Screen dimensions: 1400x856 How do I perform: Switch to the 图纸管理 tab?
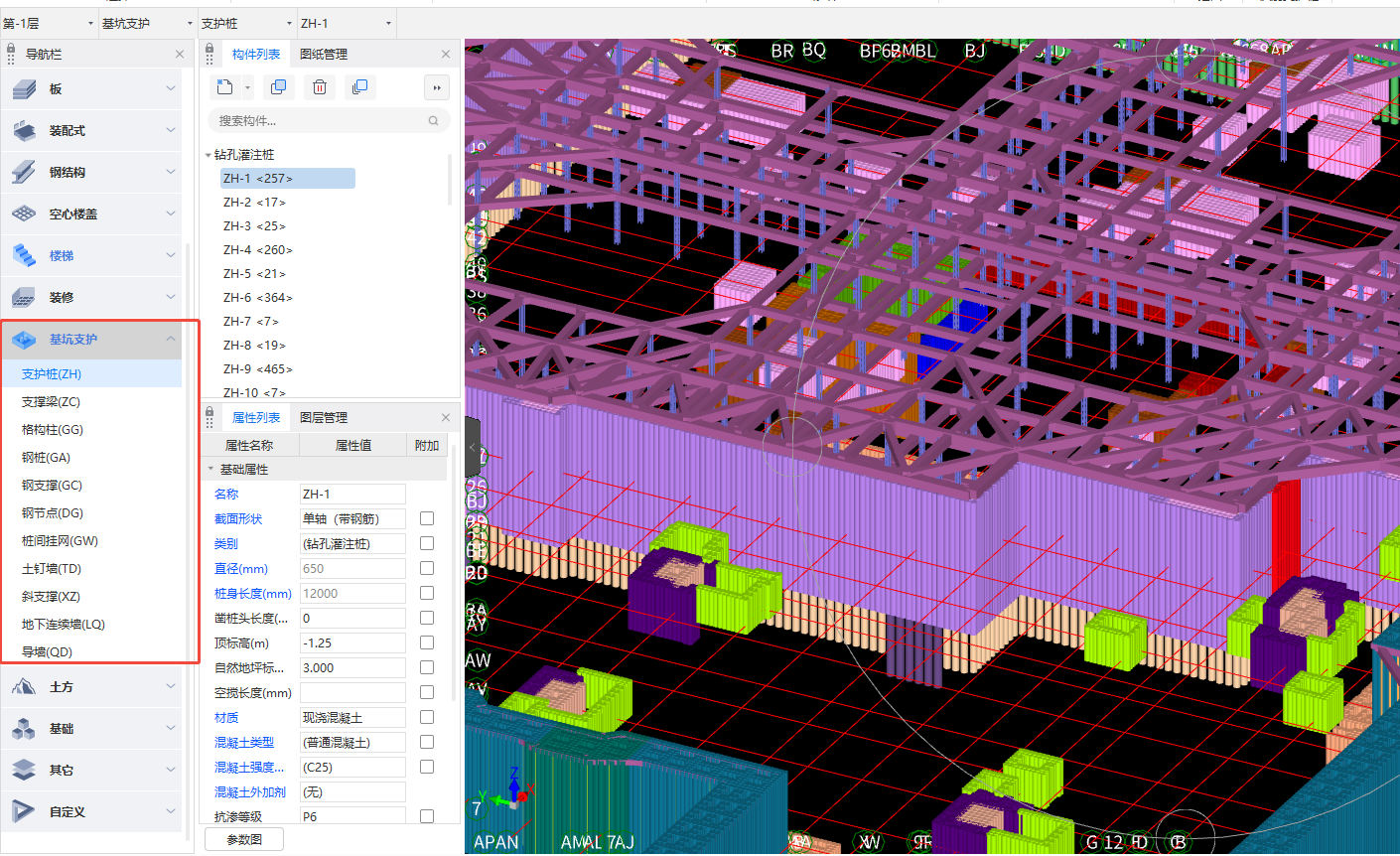point(324,55)
